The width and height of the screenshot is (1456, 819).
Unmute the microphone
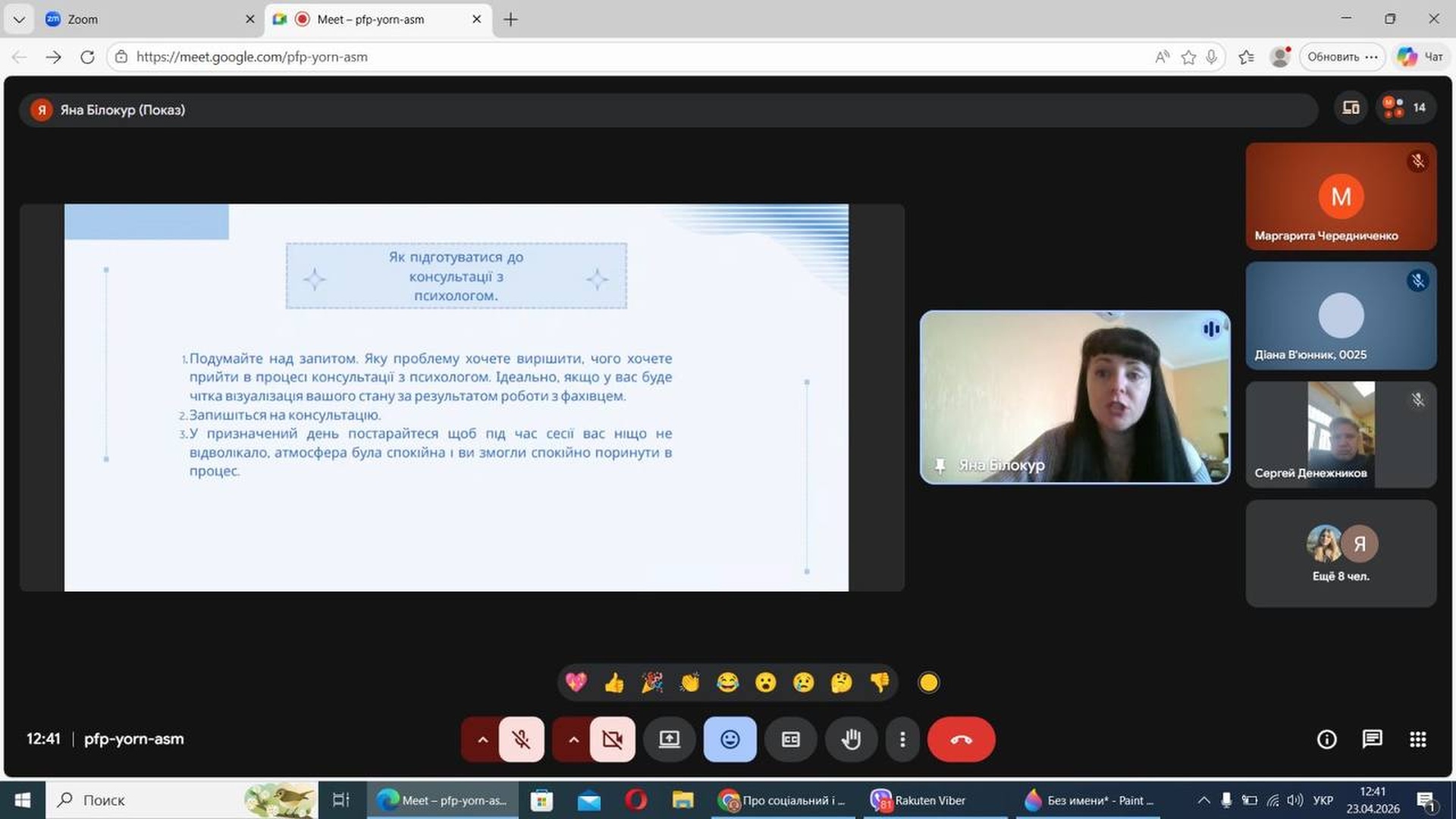click(x=521, y=739)
